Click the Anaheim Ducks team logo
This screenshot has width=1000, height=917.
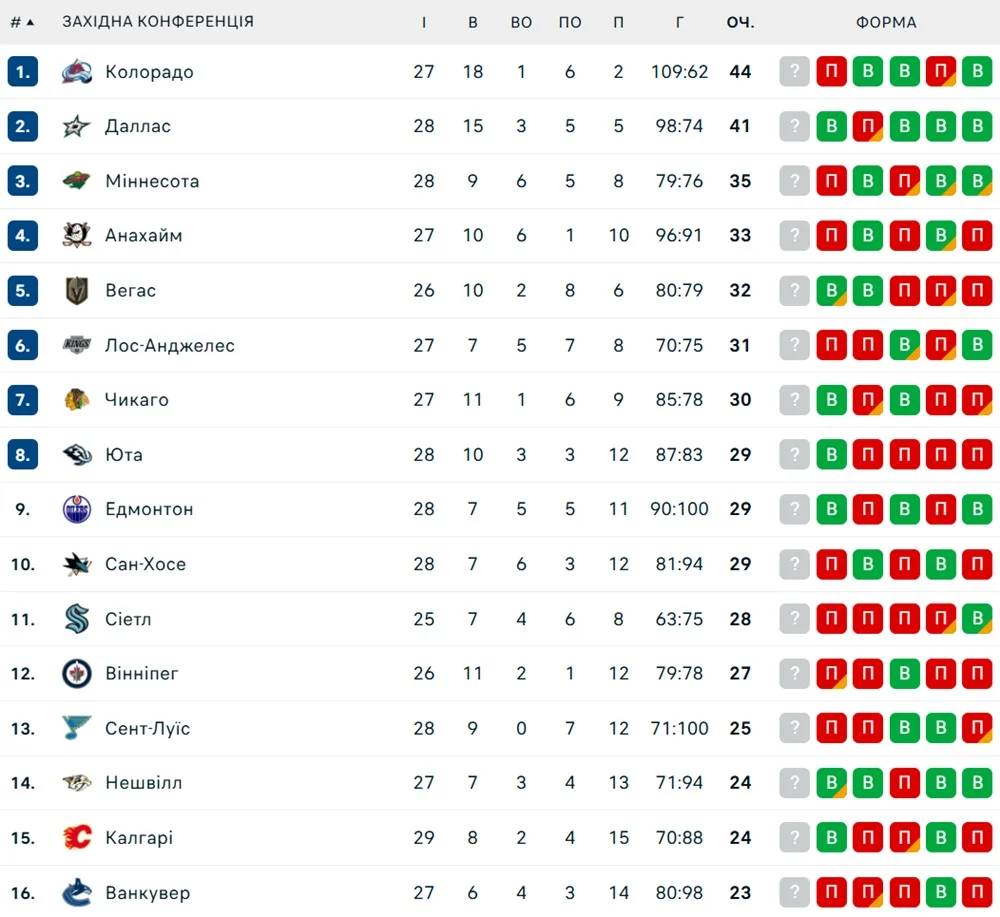(x=77, y=236)
